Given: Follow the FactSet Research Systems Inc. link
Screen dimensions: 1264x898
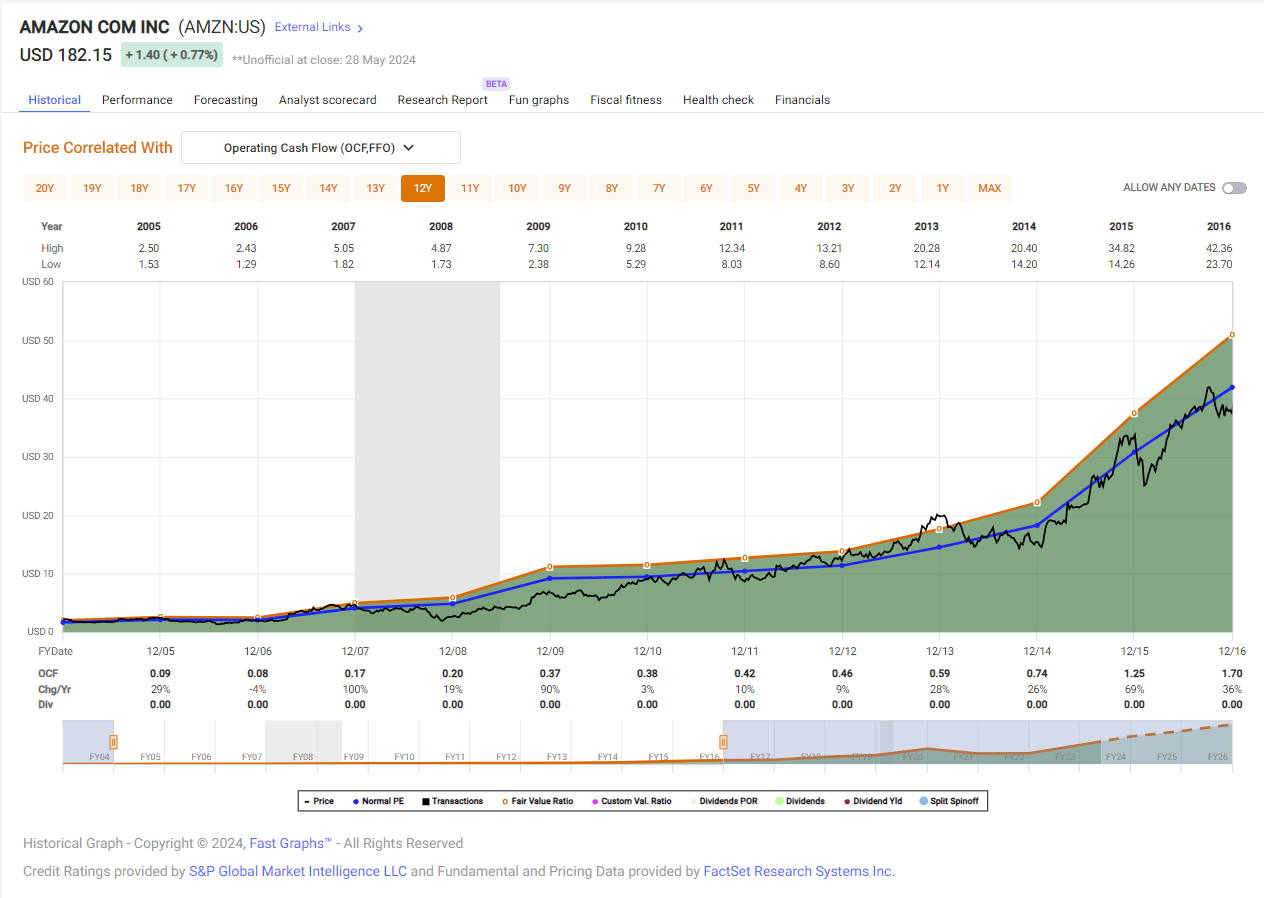Looking at the screenshot, I should pyautogui.click(x=797, y=871).
